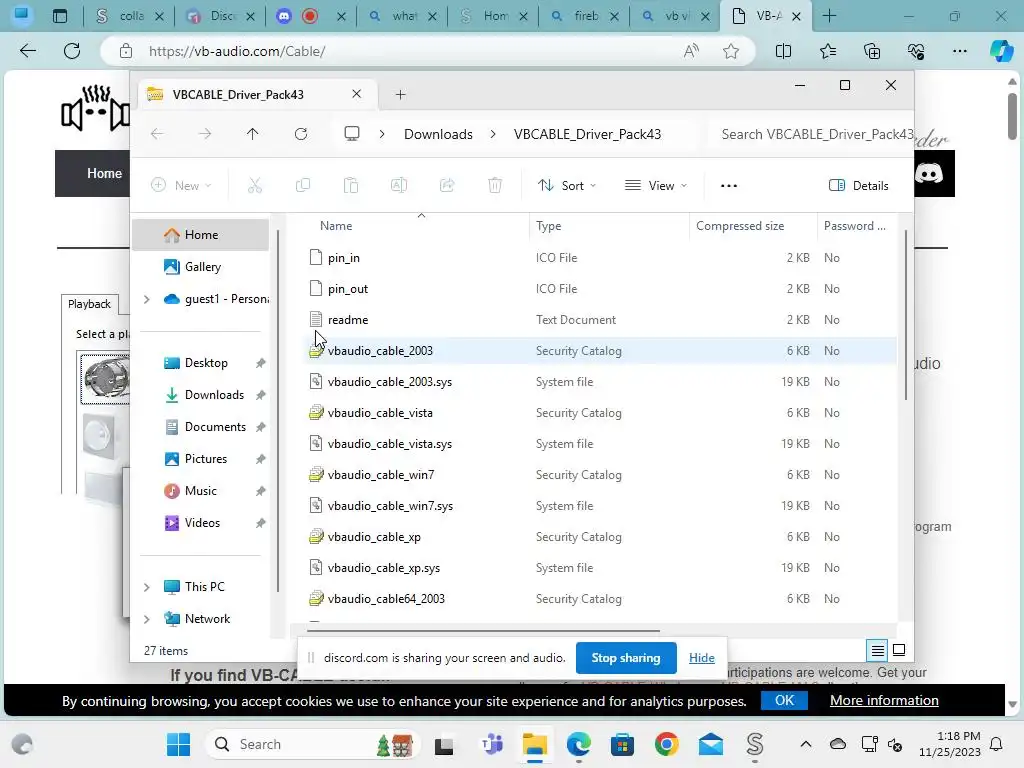Viewport: 1024px width, 768px height.
Task: Switch to large thumbnails view icon at bottom right
Action: (x=899, y=650)
